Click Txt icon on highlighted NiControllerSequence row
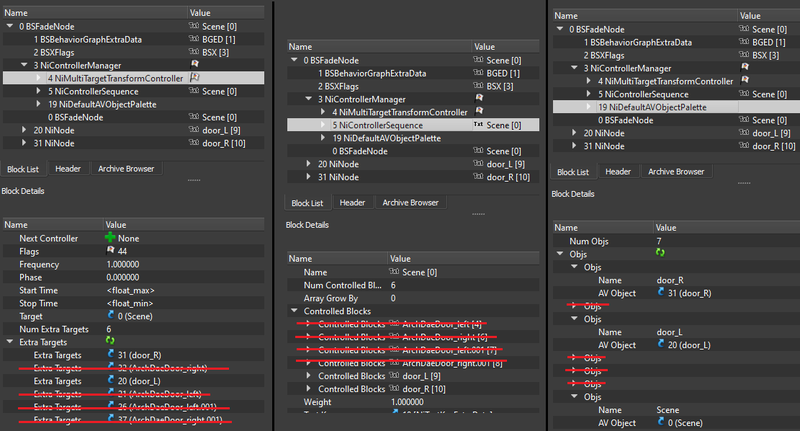The image size is (800, 431). coord(479,124)
